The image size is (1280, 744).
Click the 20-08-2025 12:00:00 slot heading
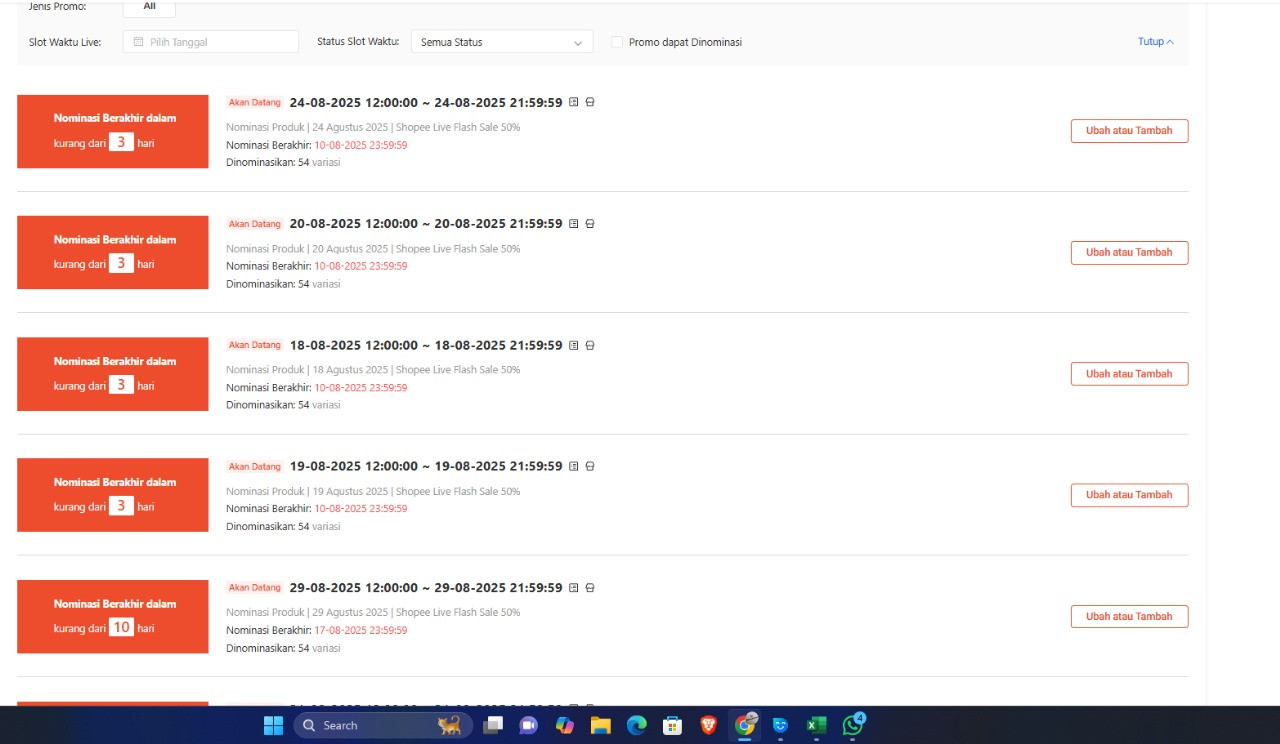426,224
